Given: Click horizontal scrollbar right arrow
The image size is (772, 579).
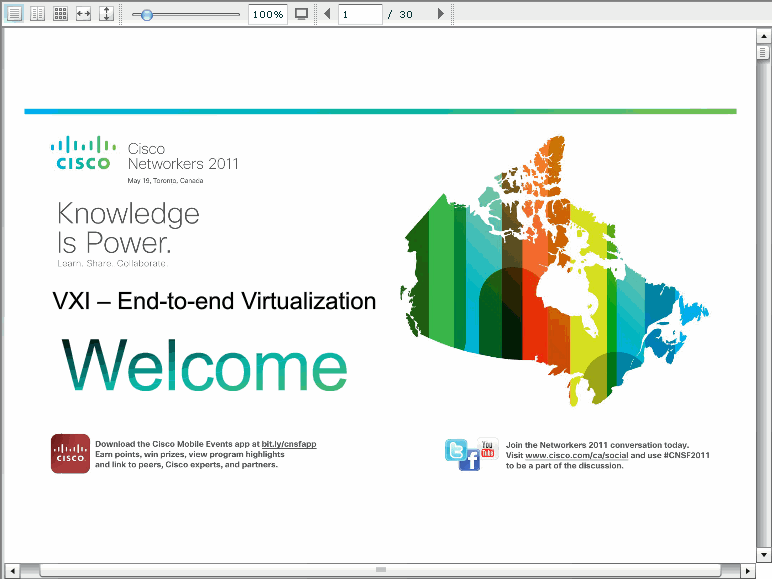Looking at the screenshot, I should coord(748,571).
